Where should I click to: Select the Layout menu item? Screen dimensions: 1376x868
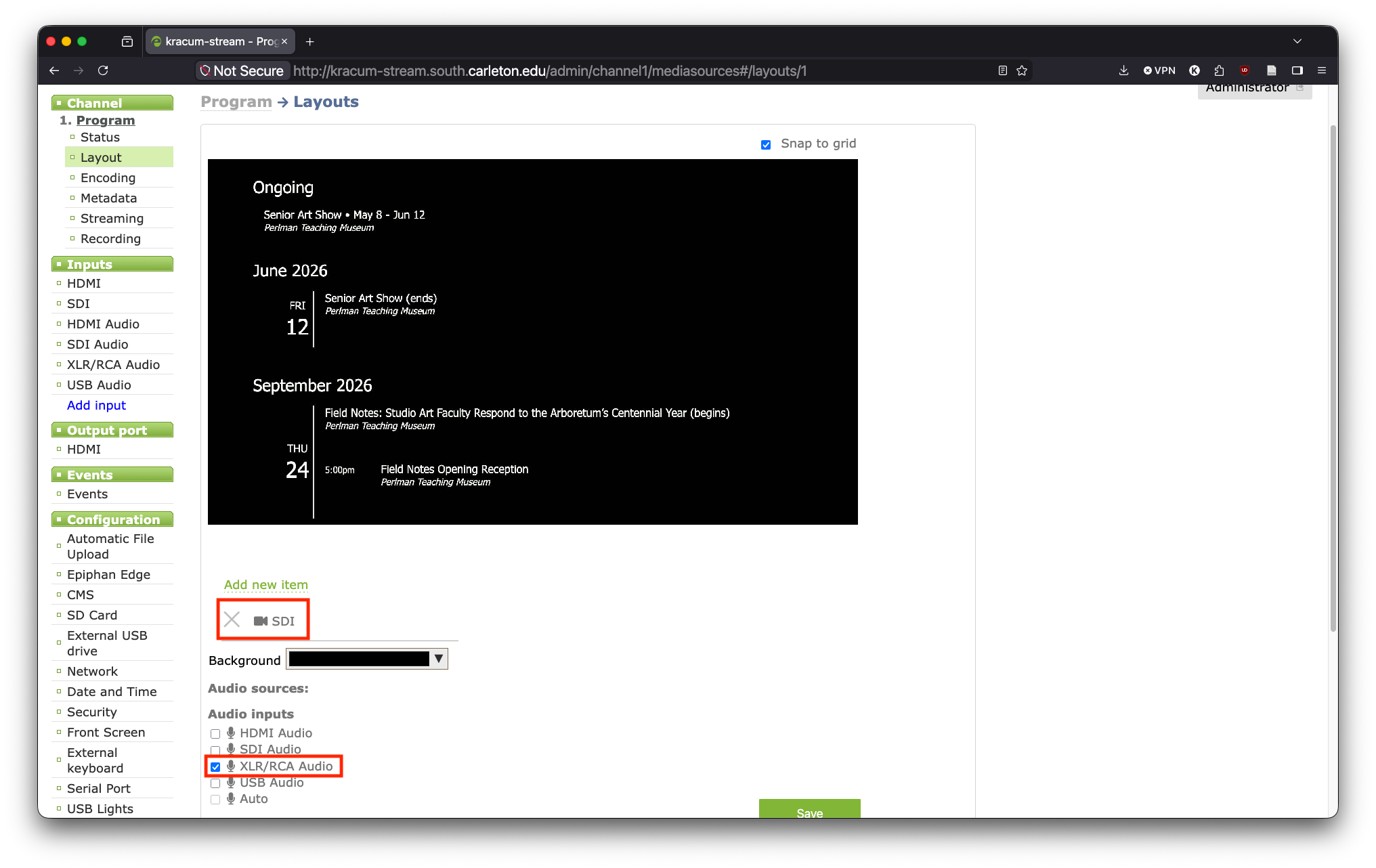point(101,157)
